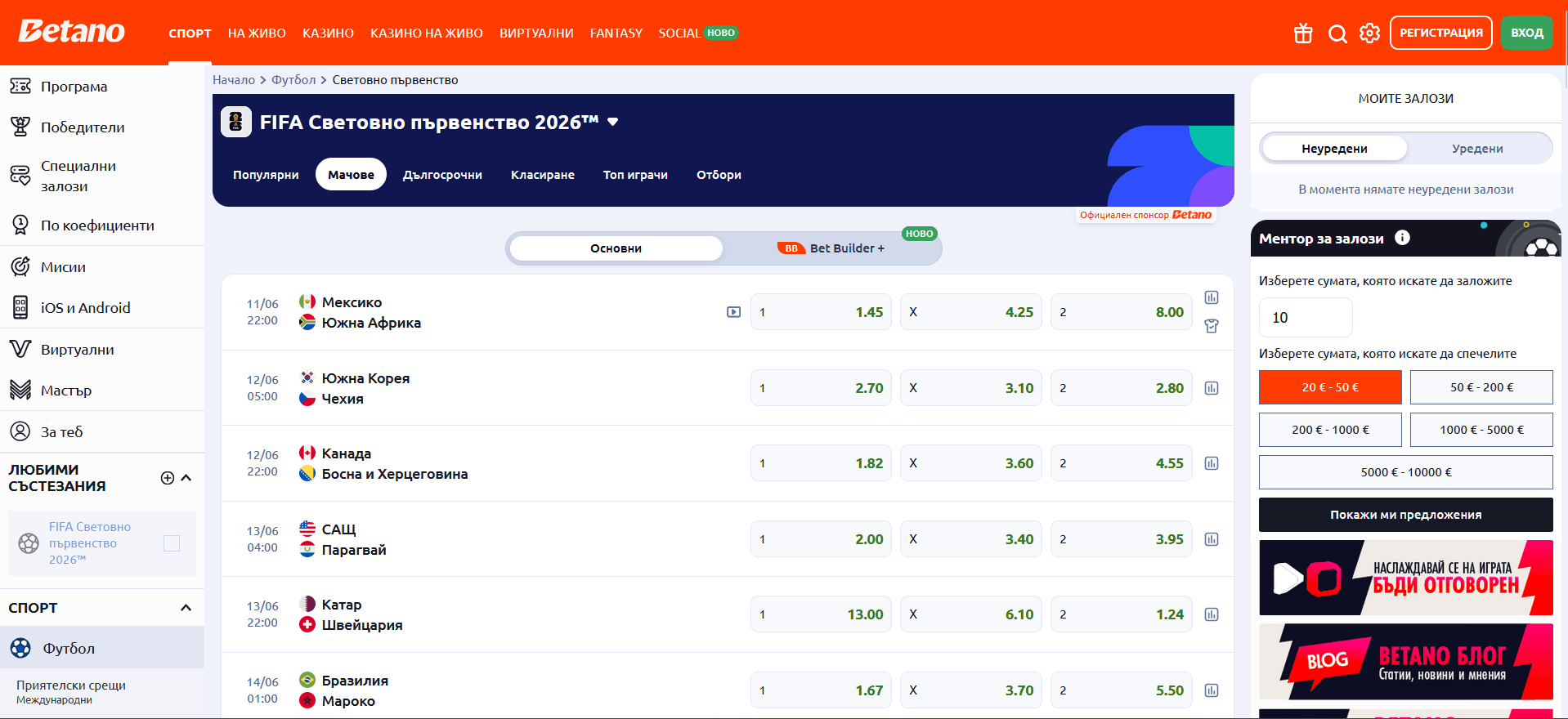Open the СПОРТ top menu
This screenshot has width=1568, height=719.
[190, 33]
